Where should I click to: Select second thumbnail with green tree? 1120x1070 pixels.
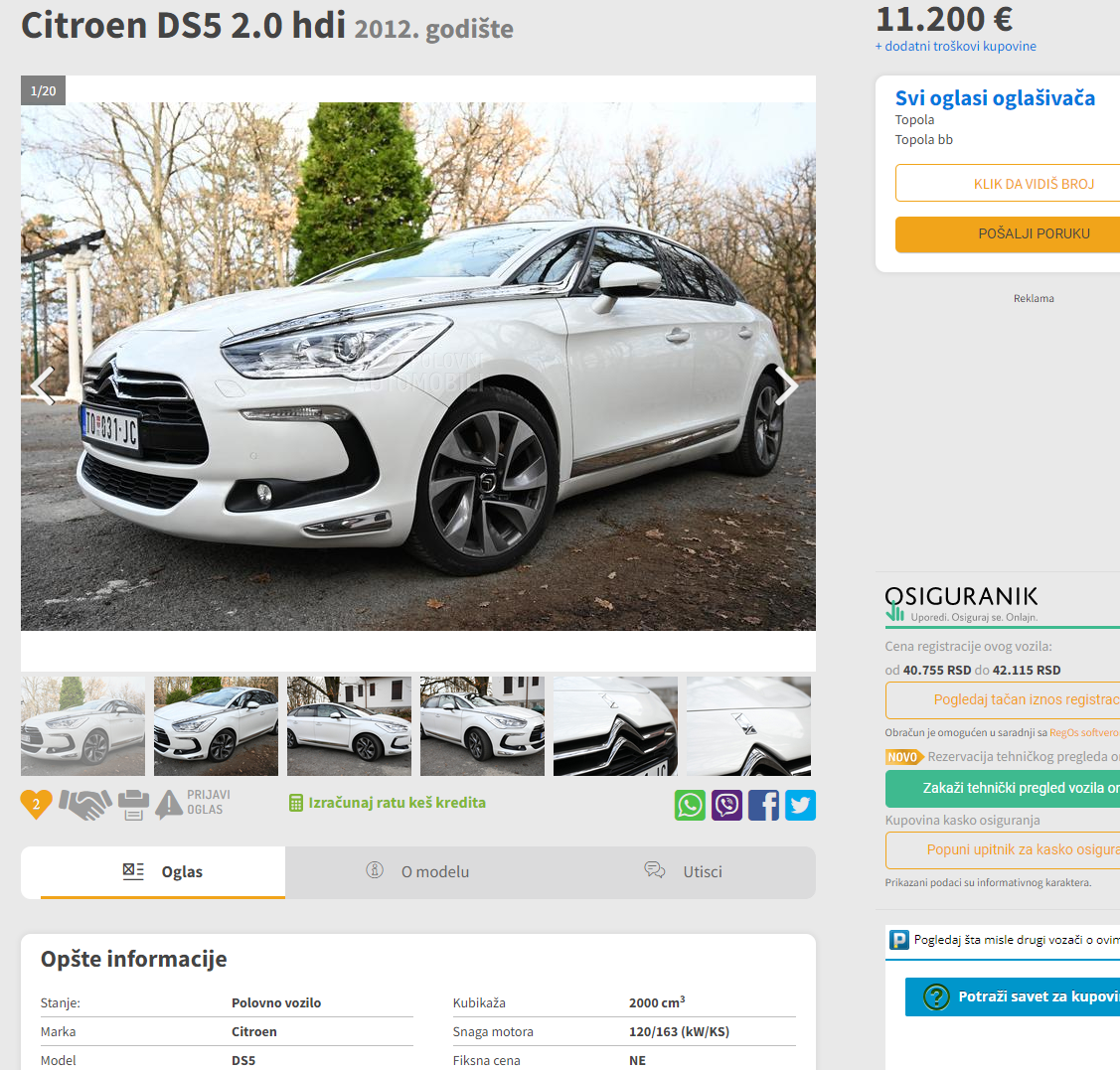coord(216,725)
